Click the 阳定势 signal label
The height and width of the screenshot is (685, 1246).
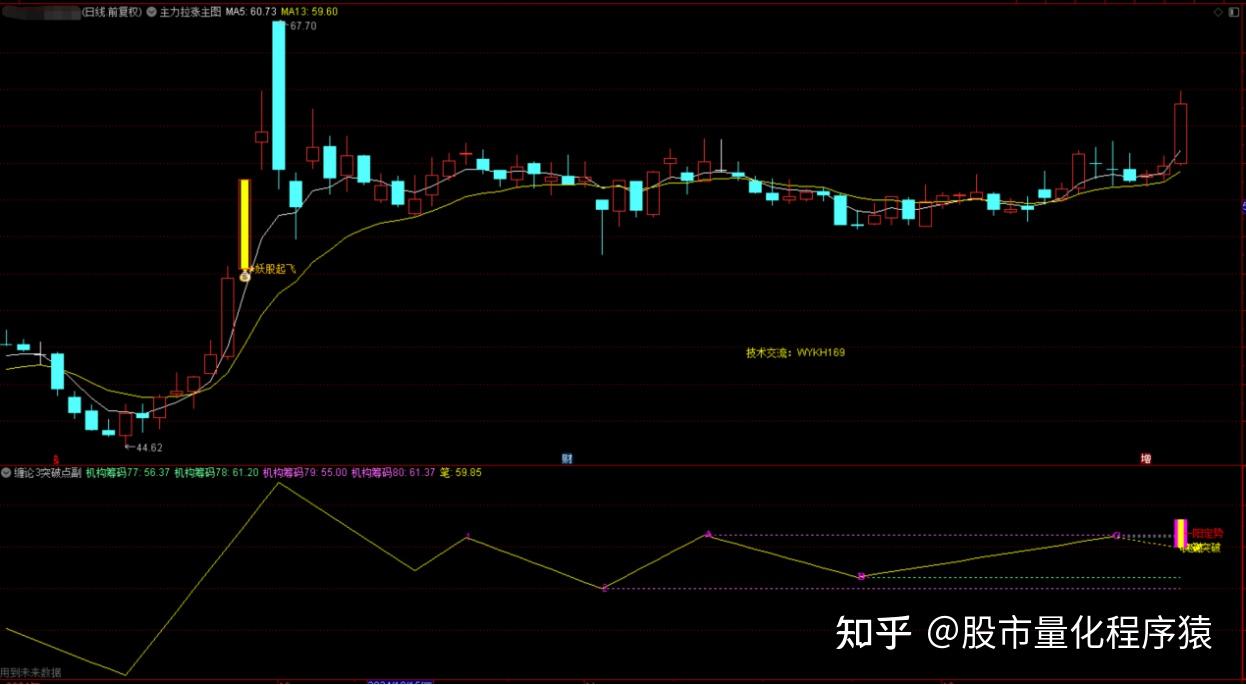1207,533
